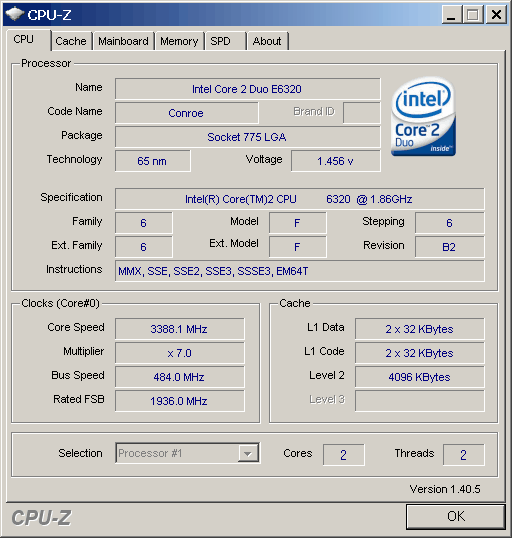Minimize the CPU-Z window

click(x=451, y=15)
